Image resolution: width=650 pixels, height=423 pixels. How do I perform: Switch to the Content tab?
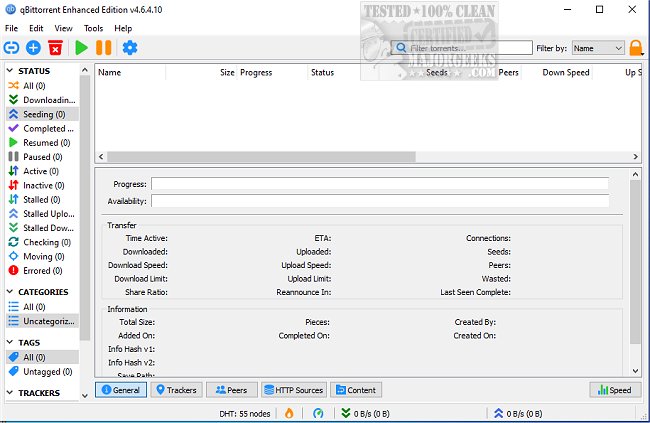click(356, 390)
